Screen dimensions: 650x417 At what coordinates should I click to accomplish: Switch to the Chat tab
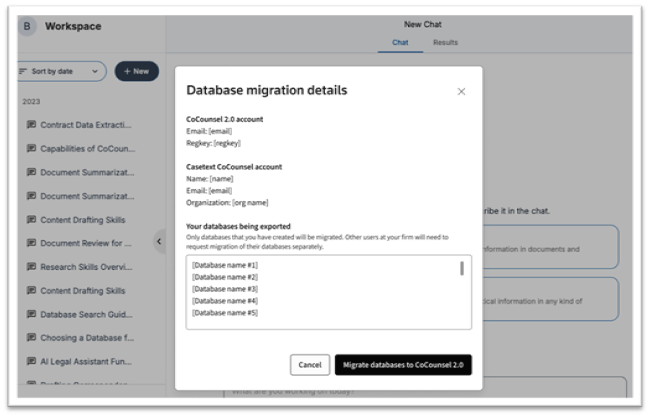tap(400, 43)
